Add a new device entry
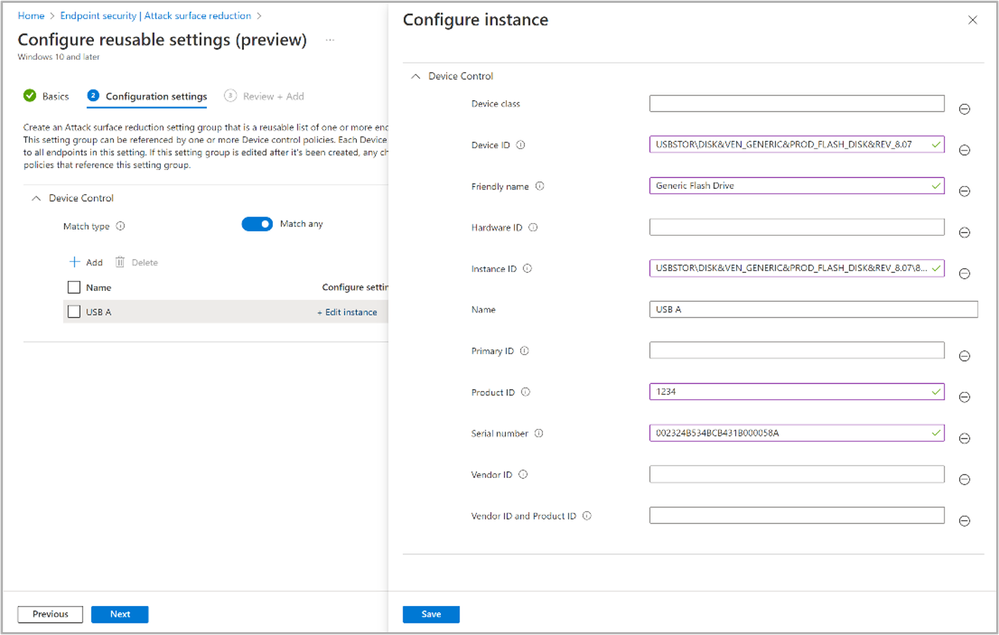Screen dimensions: 999x635 [86, 262]
